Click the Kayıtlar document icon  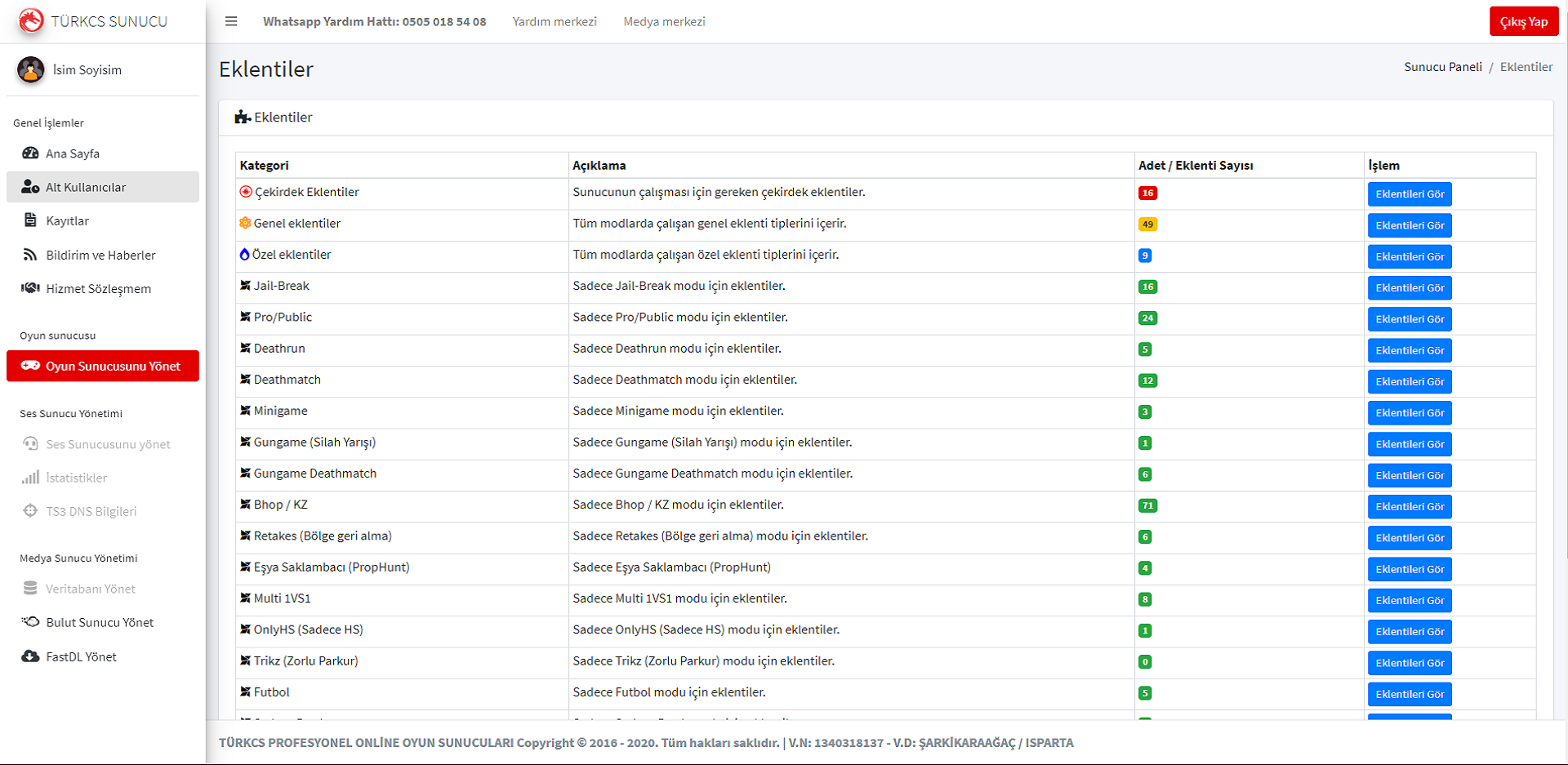(x=30, y=220)
